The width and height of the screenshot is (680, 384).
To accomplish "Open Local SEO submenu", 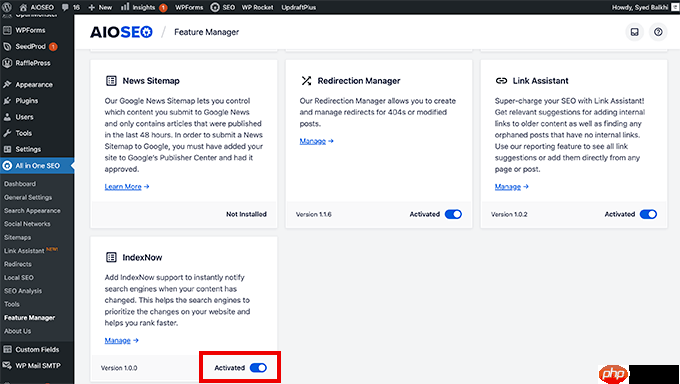I will 19,277.
